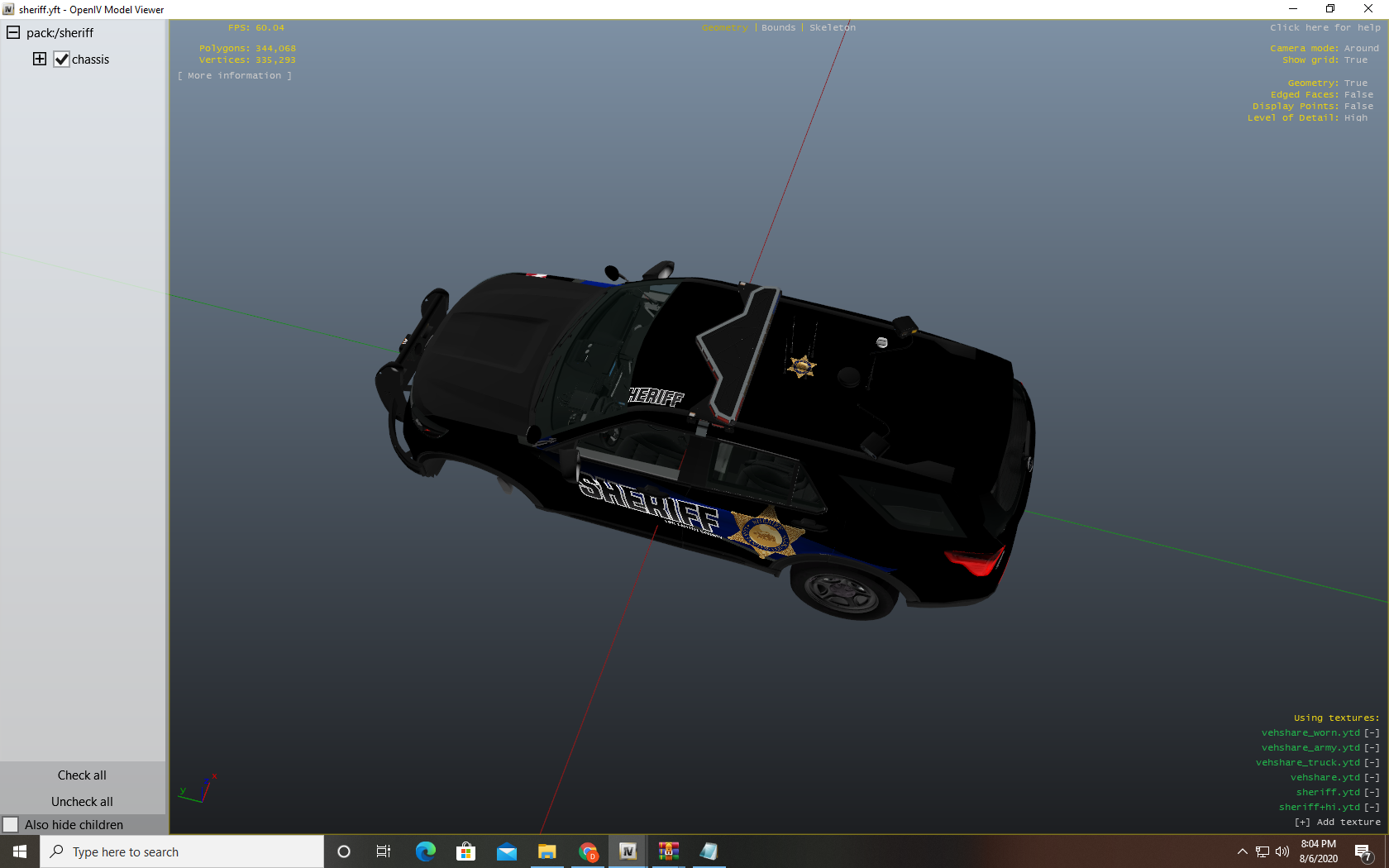Viewport: 1389px width, 868px height.
Task: Select the OpenIV taskbar icon
Action: click(x=628, y=851)
